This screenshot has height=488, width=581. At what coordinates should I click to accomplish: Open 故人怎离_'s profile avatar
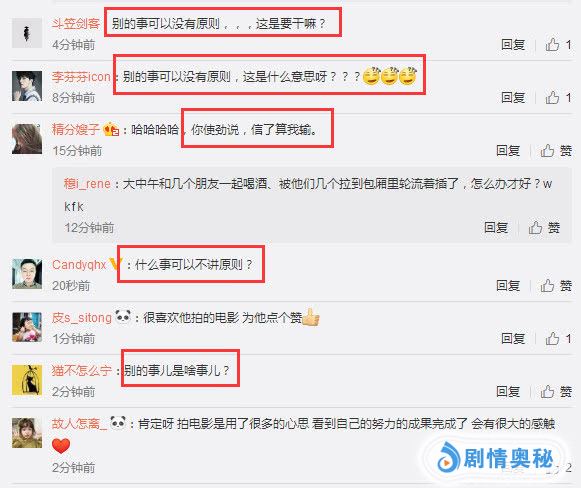click(x=27, y=433)
